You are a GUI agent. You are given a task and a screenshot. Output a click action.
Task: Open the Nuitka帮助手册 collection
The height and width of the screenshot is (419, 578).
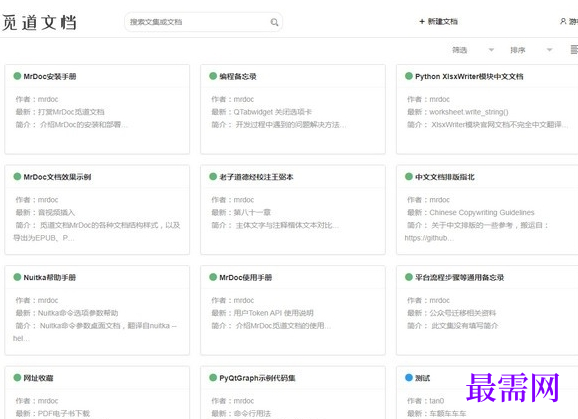[x=50, y=277]
